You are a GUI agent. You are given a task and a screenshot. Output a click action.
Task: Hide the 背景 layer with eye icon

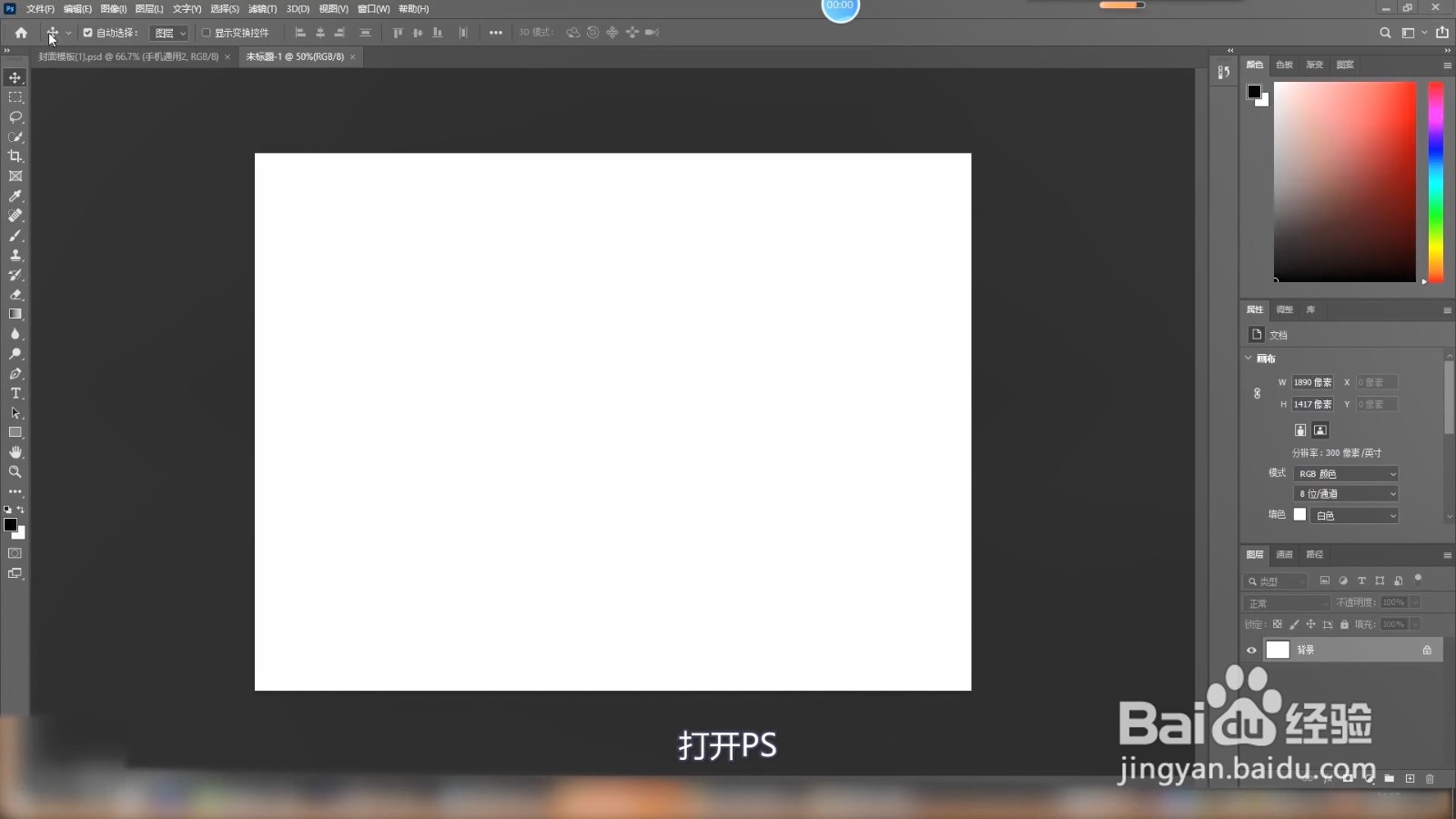[1251, 650]
